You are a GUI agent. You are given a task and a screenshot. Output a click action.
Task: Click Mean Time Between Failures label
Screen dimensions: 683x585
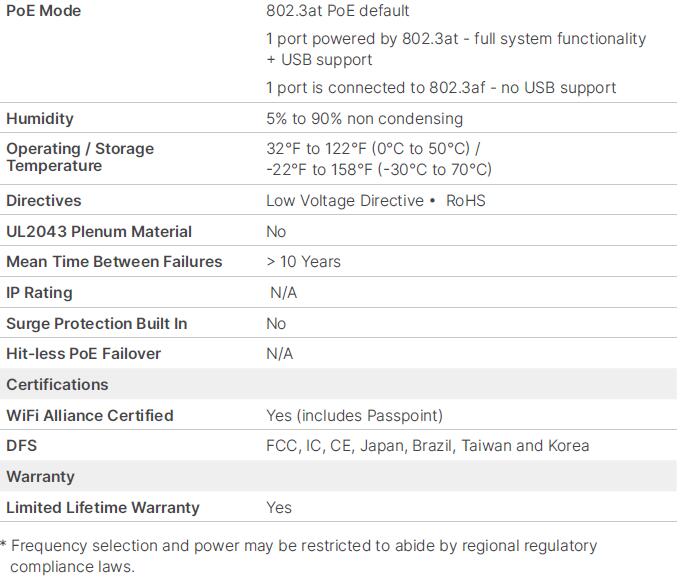pos(114,262)
